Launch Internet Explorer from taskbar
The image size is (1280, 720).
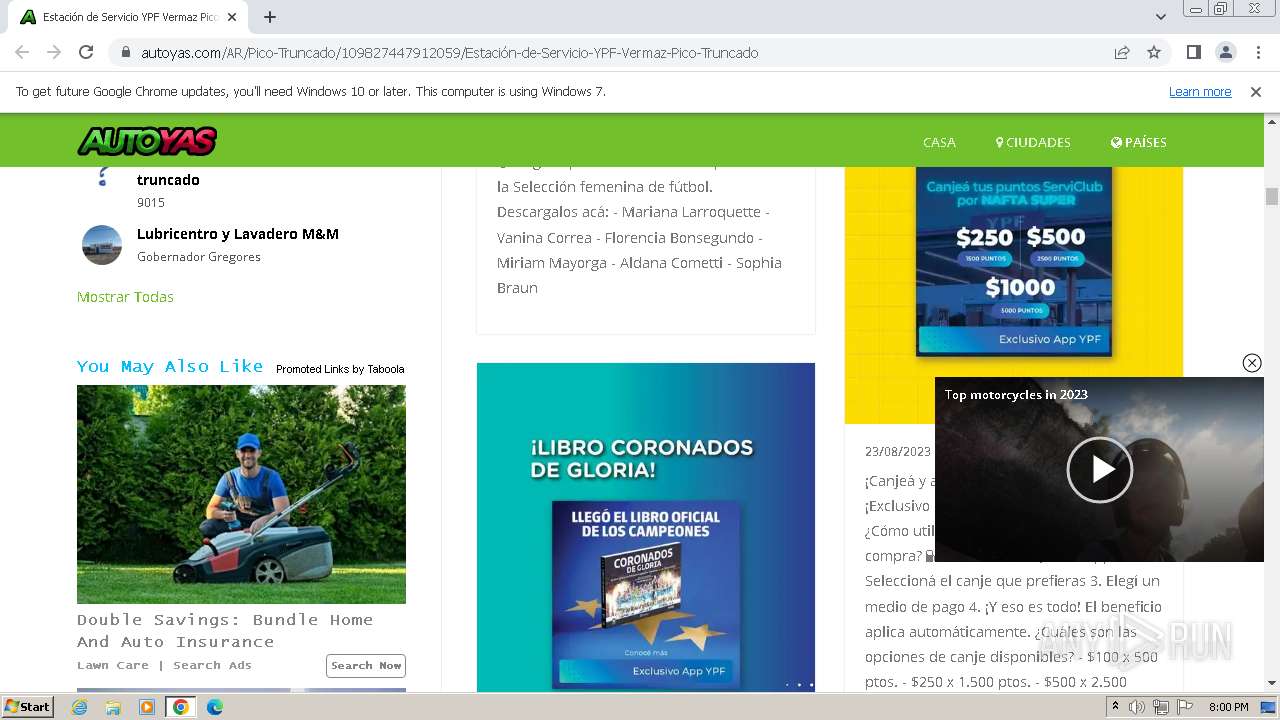click(79, 707)
